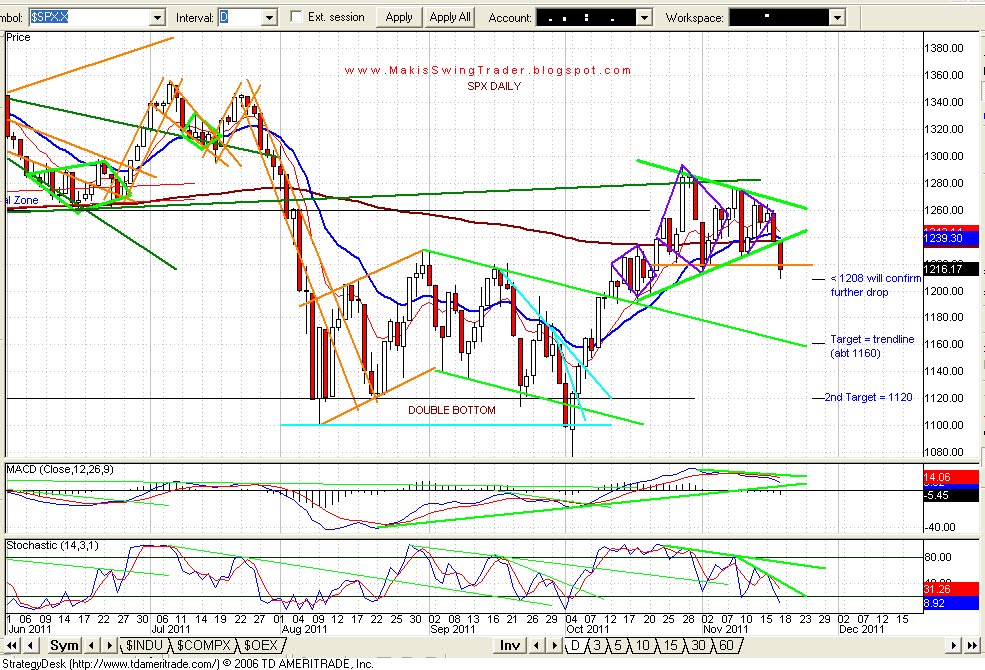Click the black 1216.17 last-price label
This screenshot has width=985, height=670.
(951, 269)
